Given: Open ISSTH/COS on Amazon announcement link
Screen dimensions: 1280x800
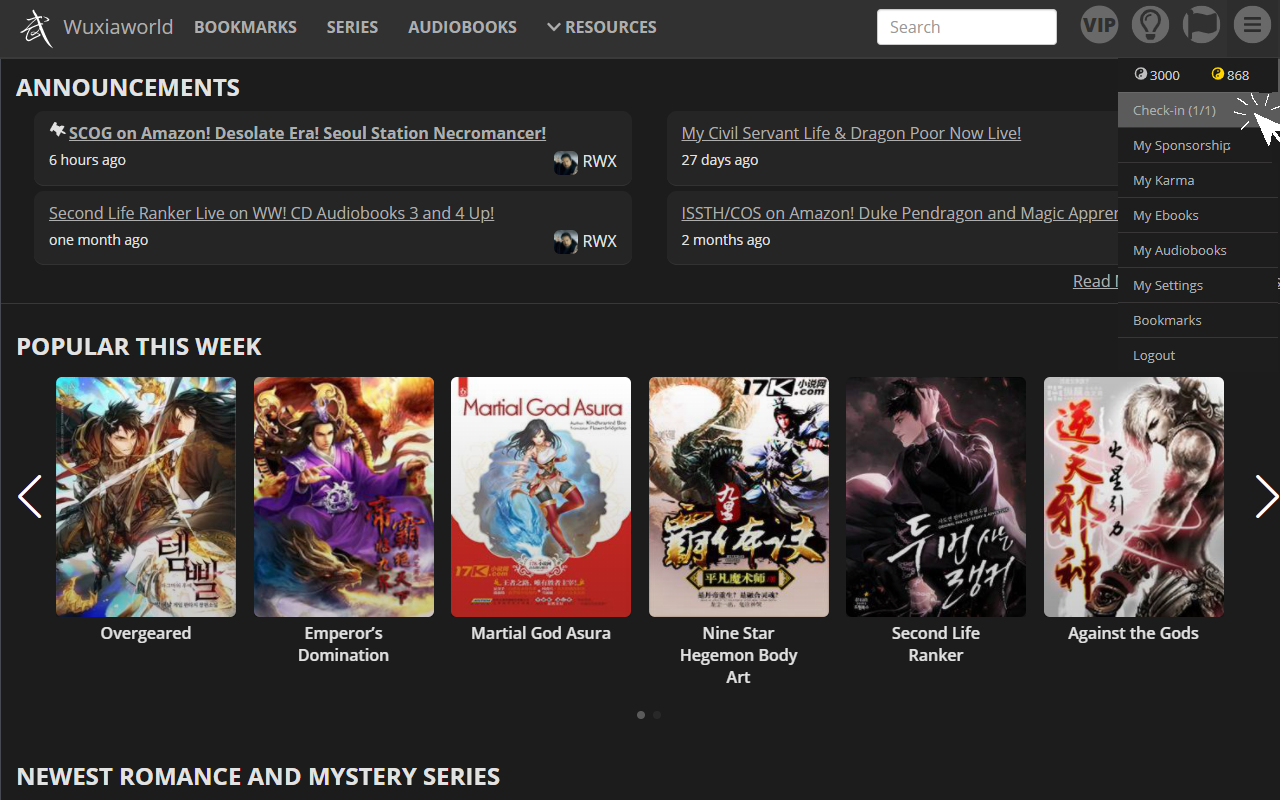Looking at the screenshot, I should tap(900, 213).
